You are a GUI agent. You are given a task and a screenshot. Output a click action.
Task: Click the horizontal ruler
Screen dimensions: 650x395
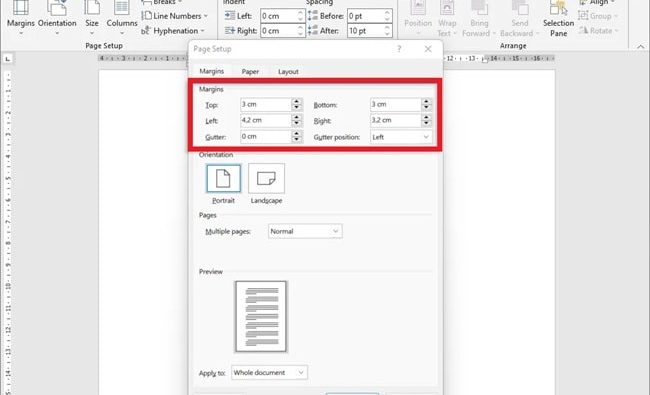tap(326, 58)
